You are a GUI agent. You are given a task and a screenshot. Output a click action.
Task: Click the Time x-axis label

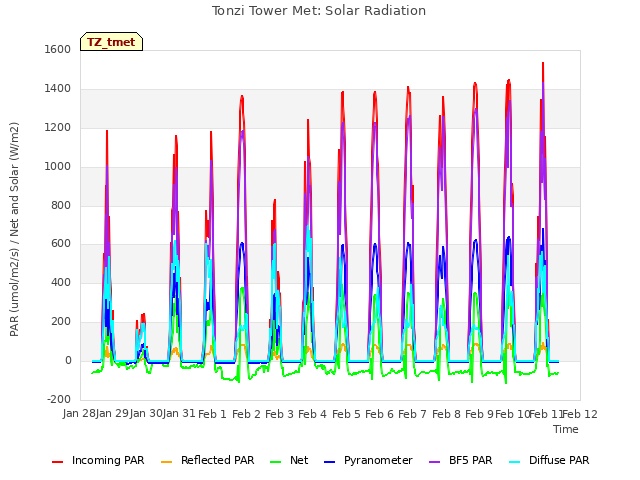pyautogui.click(x=566, y=429)
